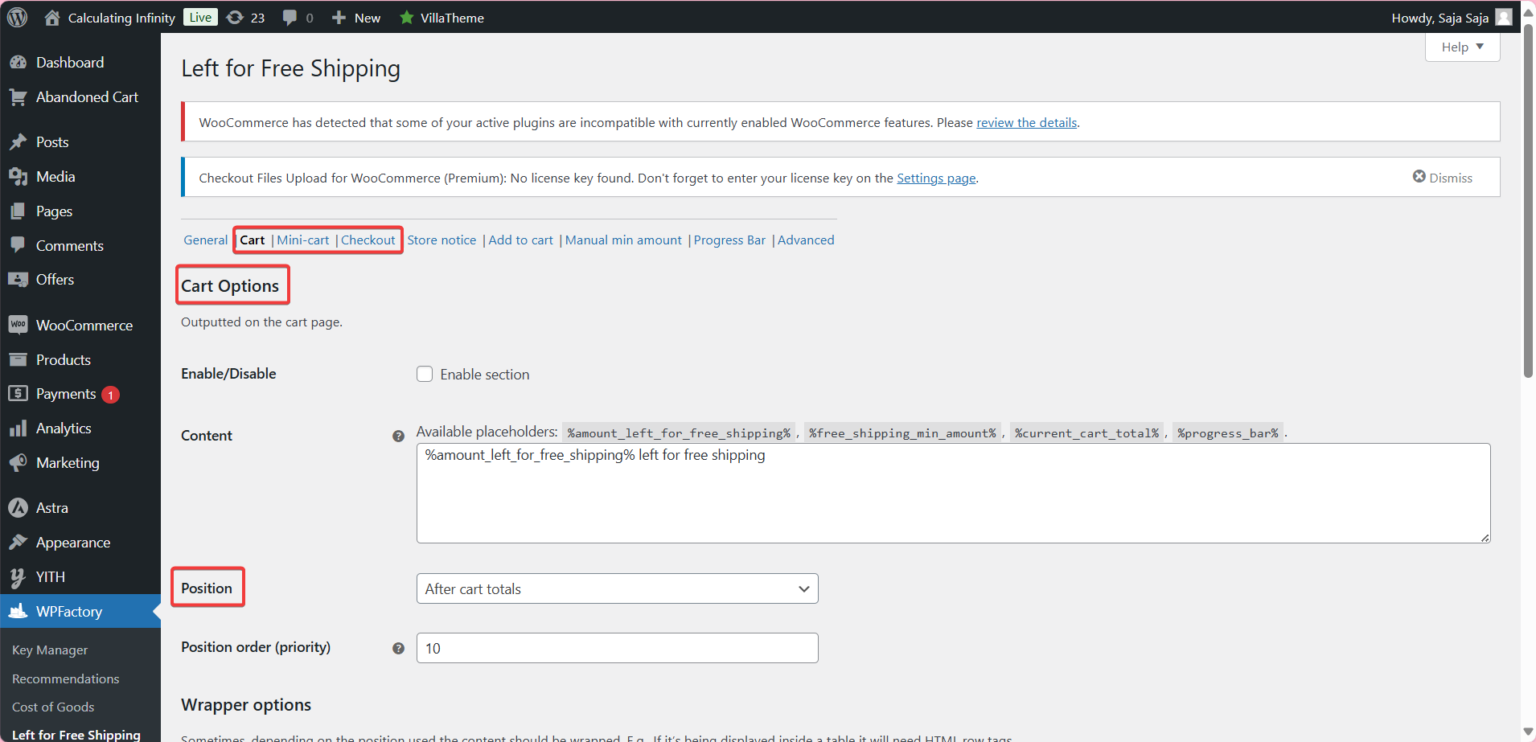Select the WPFactory sidebar icon
1536x742 pixels.
tap(20, 611)
